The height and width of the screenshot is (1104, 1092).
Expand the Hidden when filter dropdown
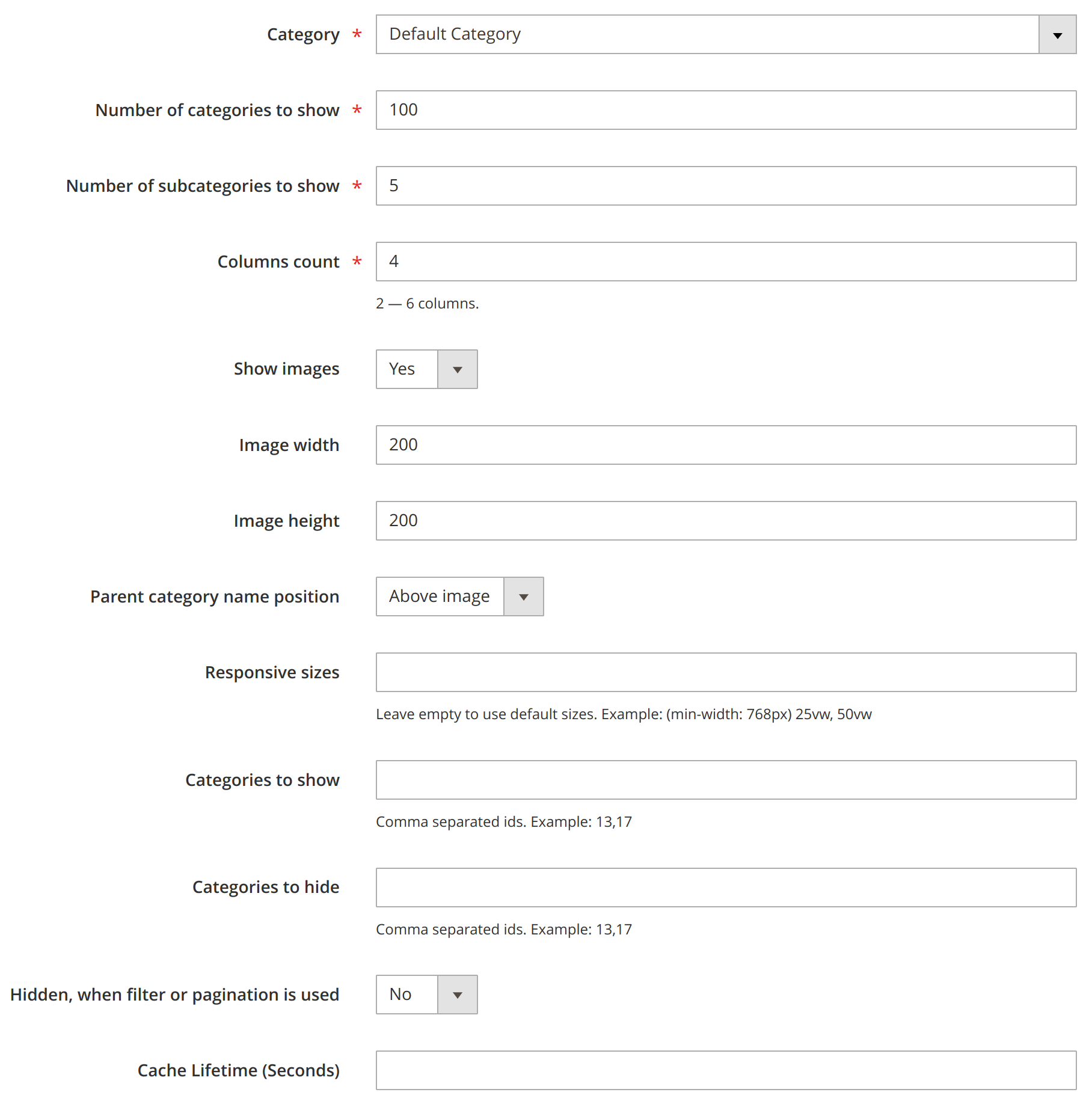click(457, 995)
